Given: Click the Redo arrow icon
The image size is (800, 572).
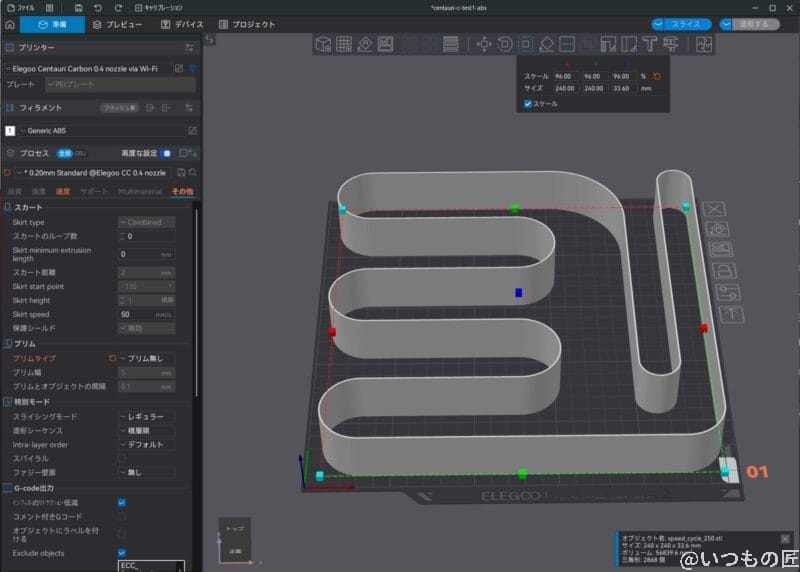Looking at the screenshot, I should [118, 8].
